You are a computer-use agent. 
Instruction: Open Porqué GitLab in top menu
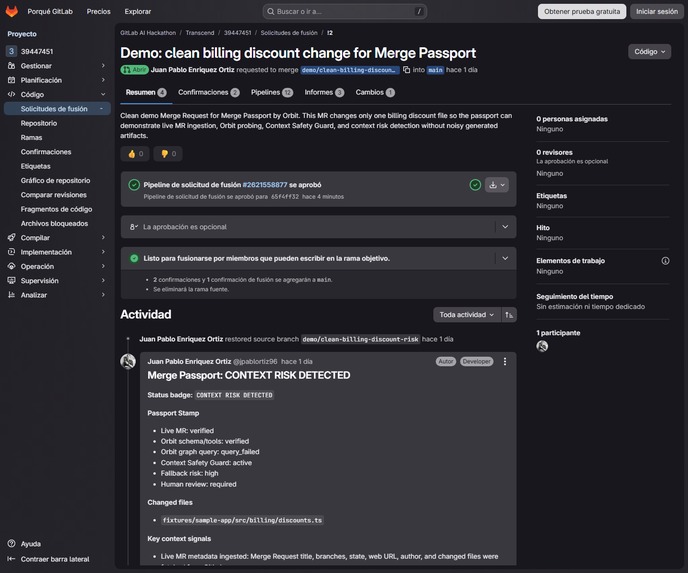point(50,11)
